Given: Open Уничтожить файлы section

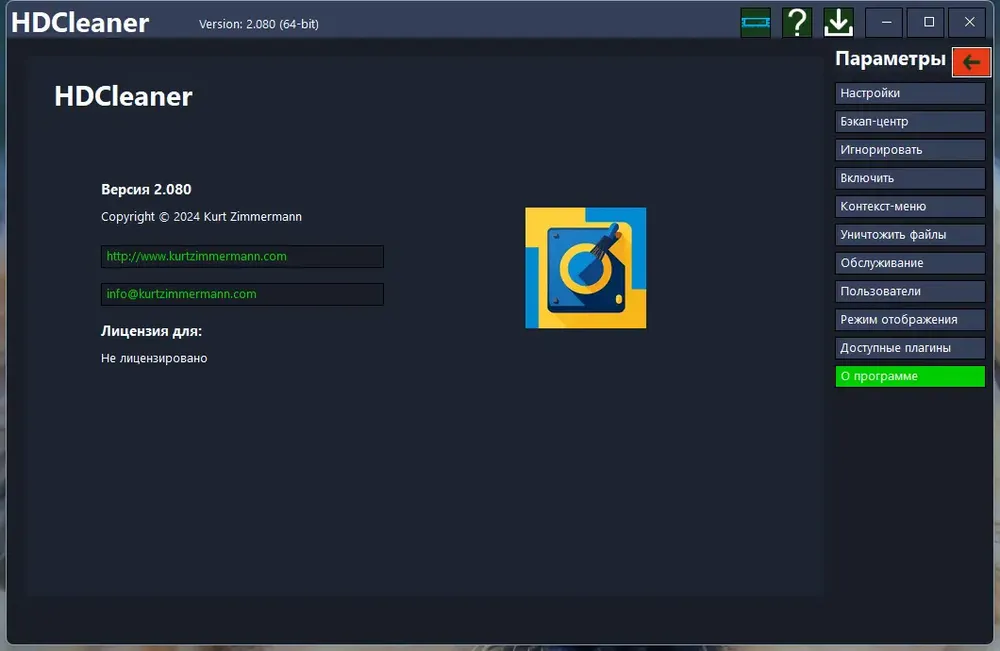Looking at the screenshot, I should [x=910, y=235].
